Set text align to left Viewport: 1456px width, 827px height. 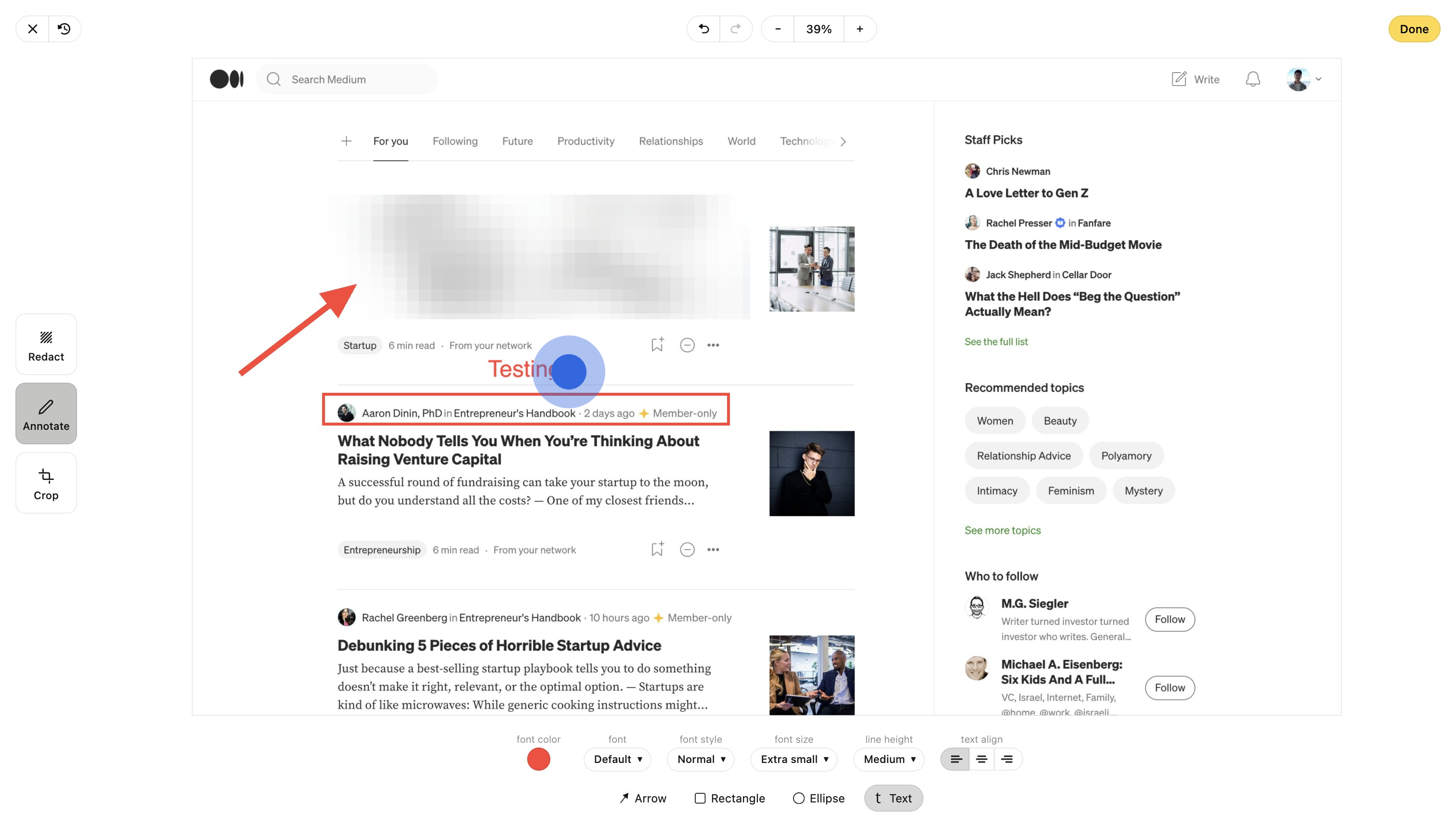(x=956, y=760)
